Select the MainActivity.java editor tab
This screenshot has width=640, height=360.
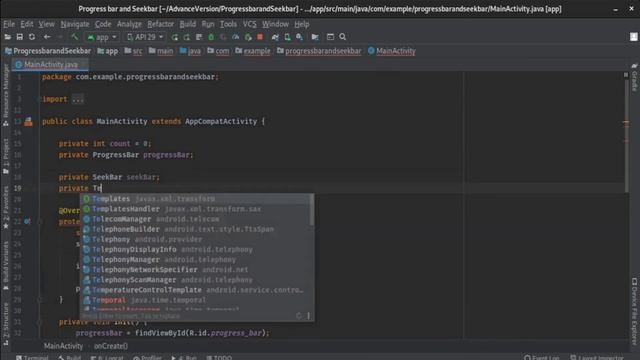pos(50,64)
